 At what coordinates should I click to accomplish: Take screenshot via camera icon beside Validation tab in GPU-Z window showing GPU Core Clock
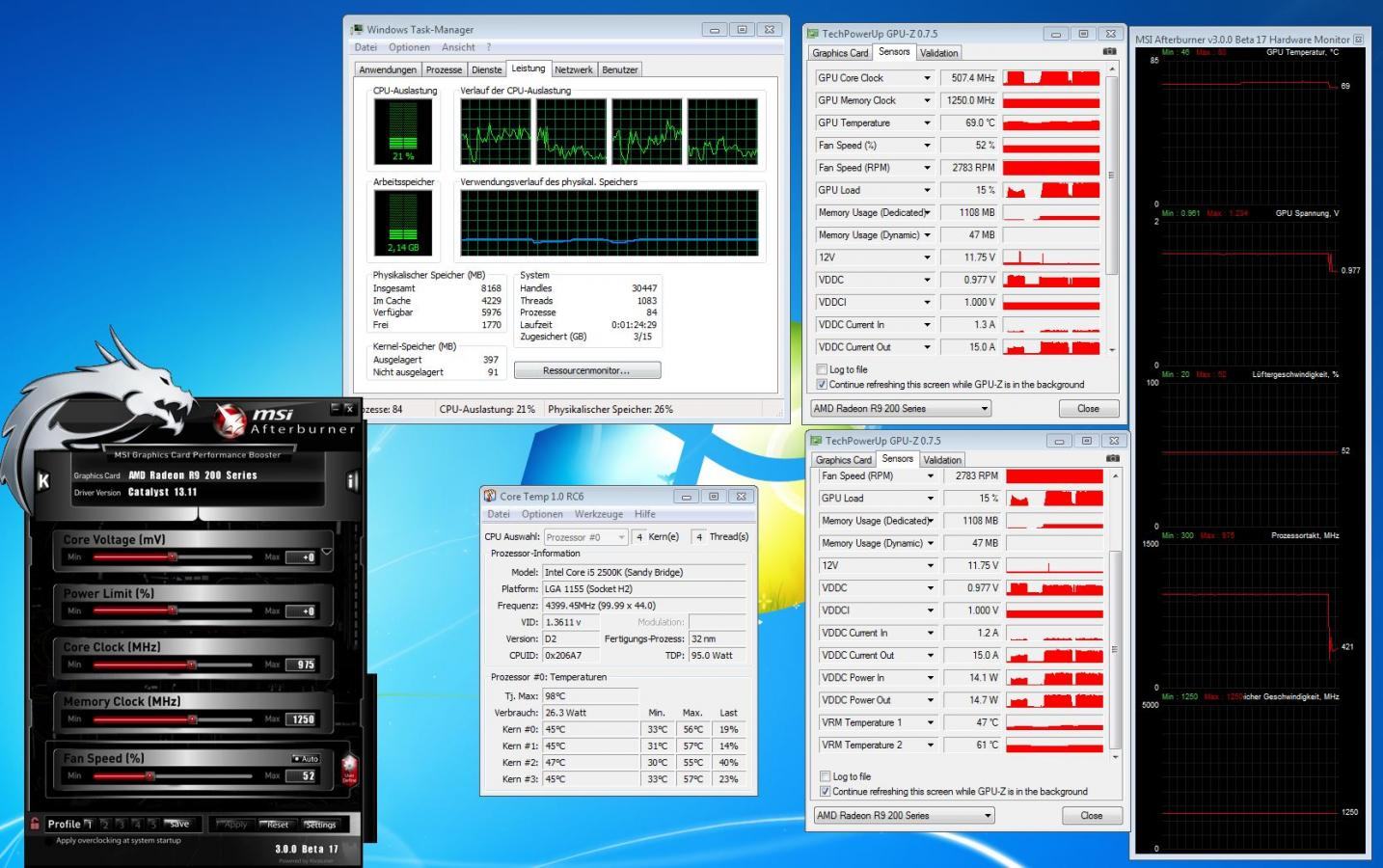coord(1109,52)
